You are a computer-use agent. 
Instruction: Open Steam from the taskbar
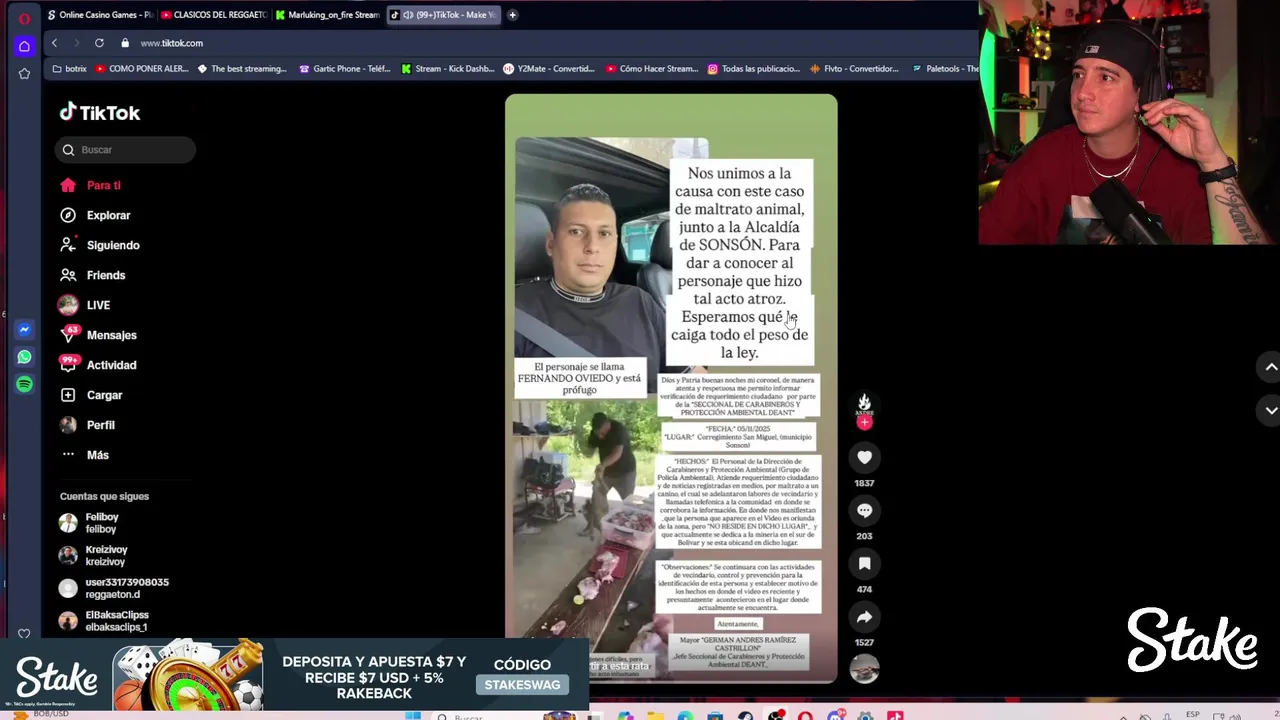pos(746,716)
